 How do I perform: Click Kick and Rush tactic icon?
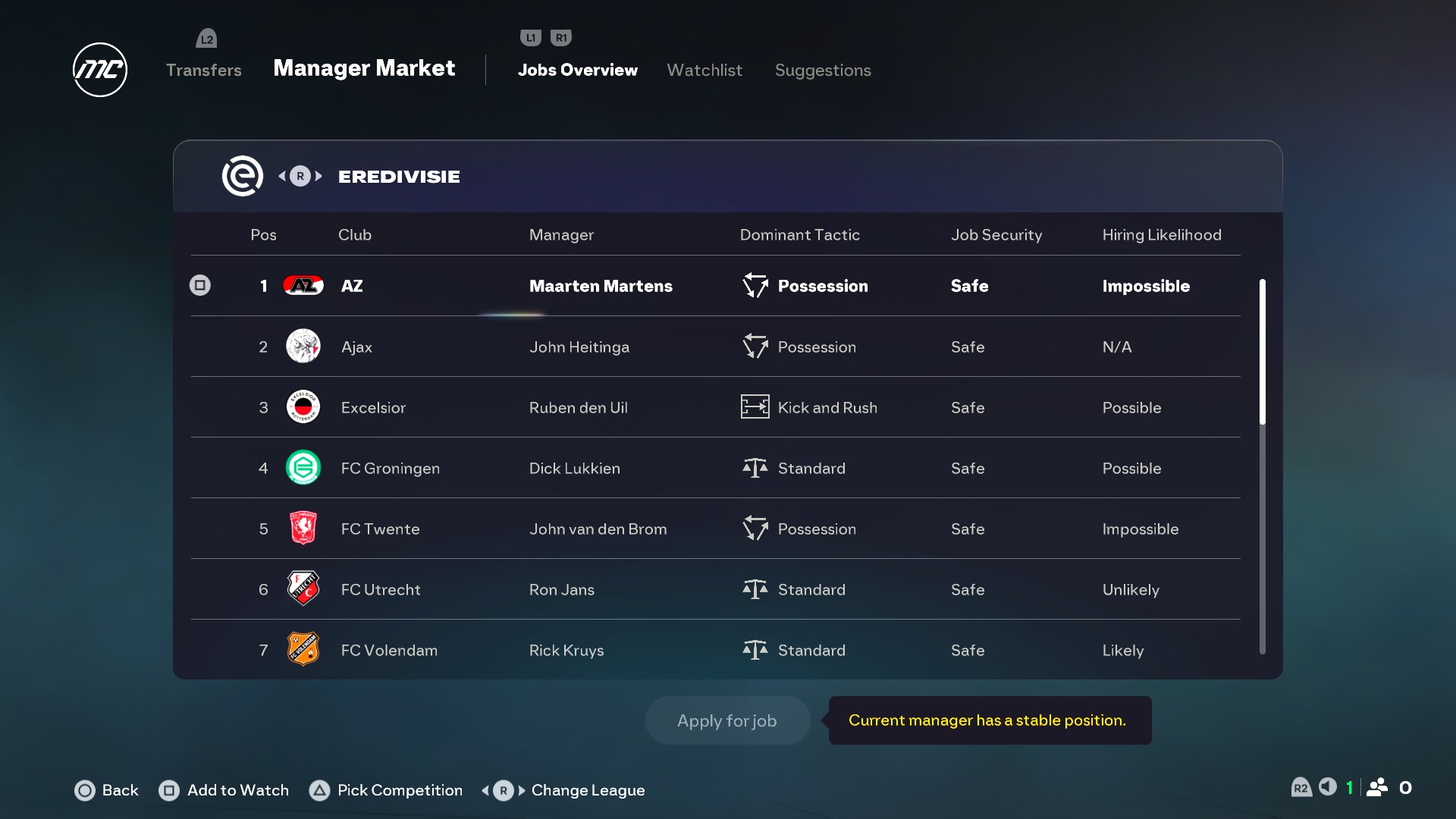click(755, 407)
